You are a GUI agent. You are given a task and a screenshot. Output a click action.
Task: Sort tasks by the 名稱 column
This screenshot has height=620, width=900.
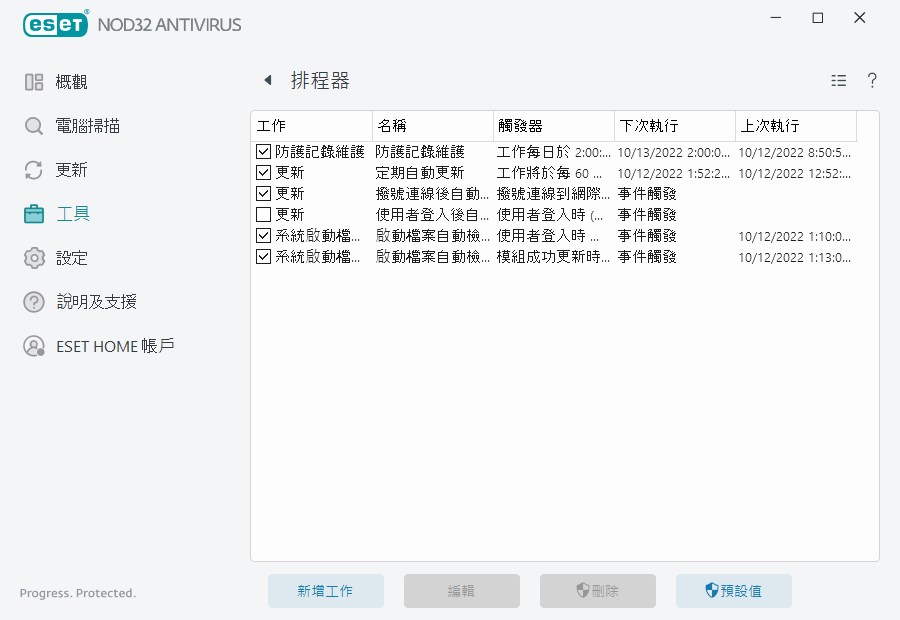430,125
